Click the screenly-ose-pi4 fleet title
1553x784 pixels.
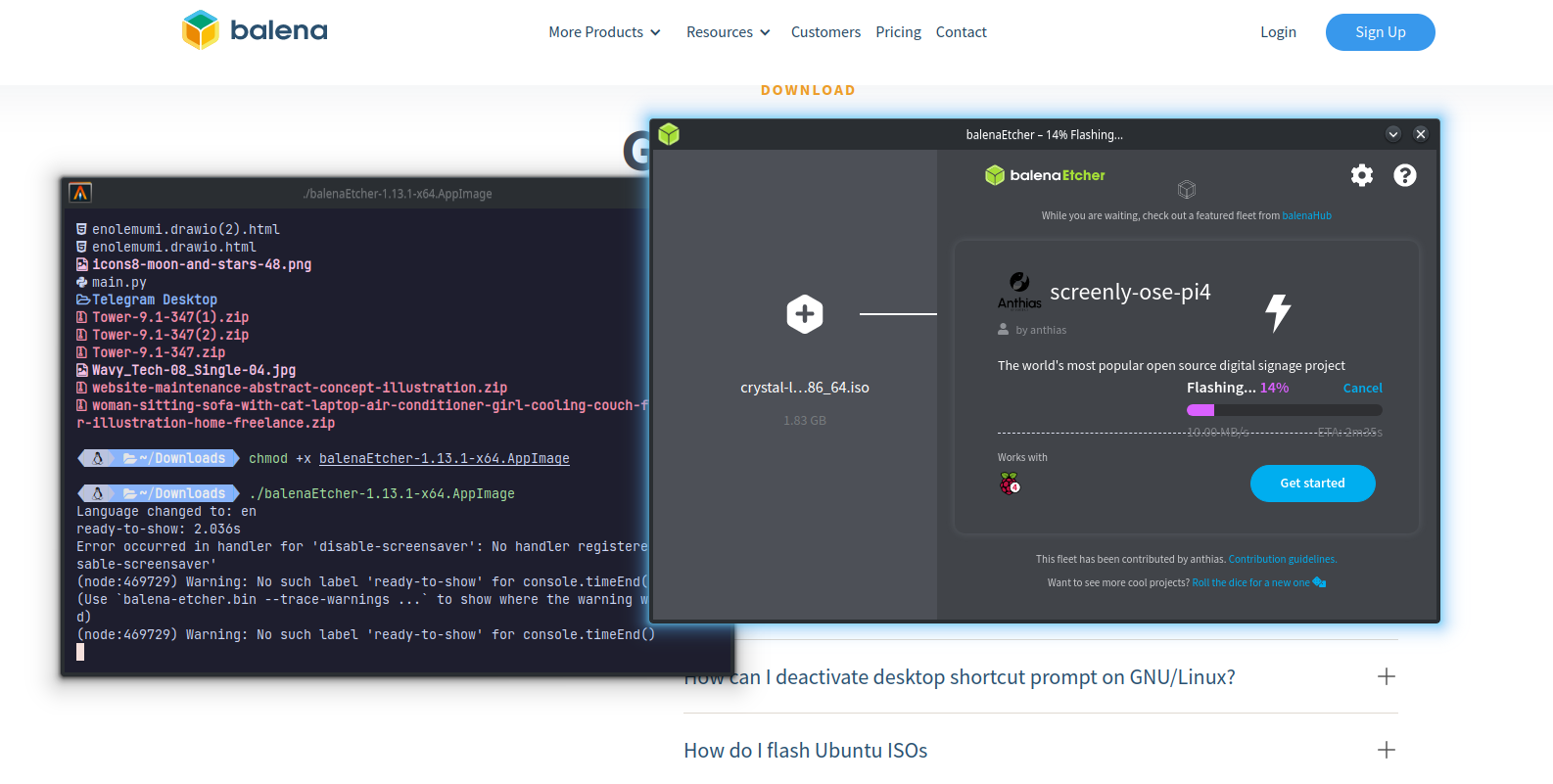click(1130, 293)
